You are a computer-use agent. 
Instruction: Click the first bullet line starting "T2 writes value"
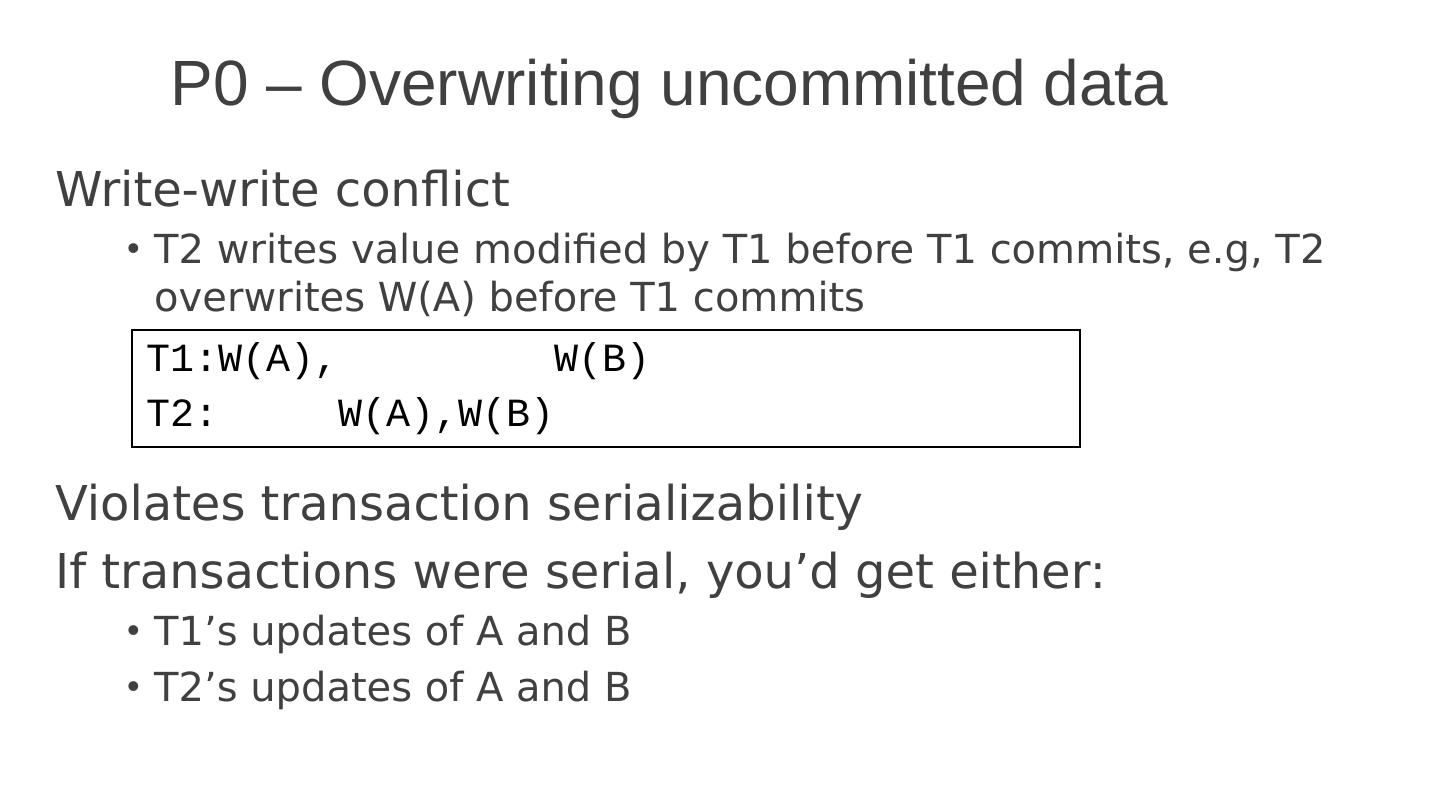pos(738,250)
